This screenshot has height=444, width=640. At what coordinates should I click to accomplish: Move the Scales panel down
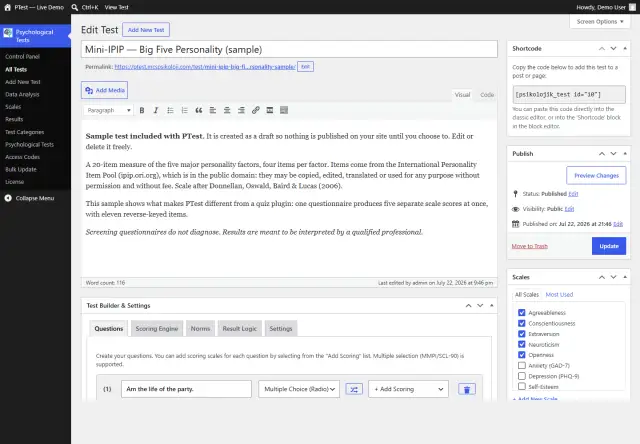[x=613, y=277]
